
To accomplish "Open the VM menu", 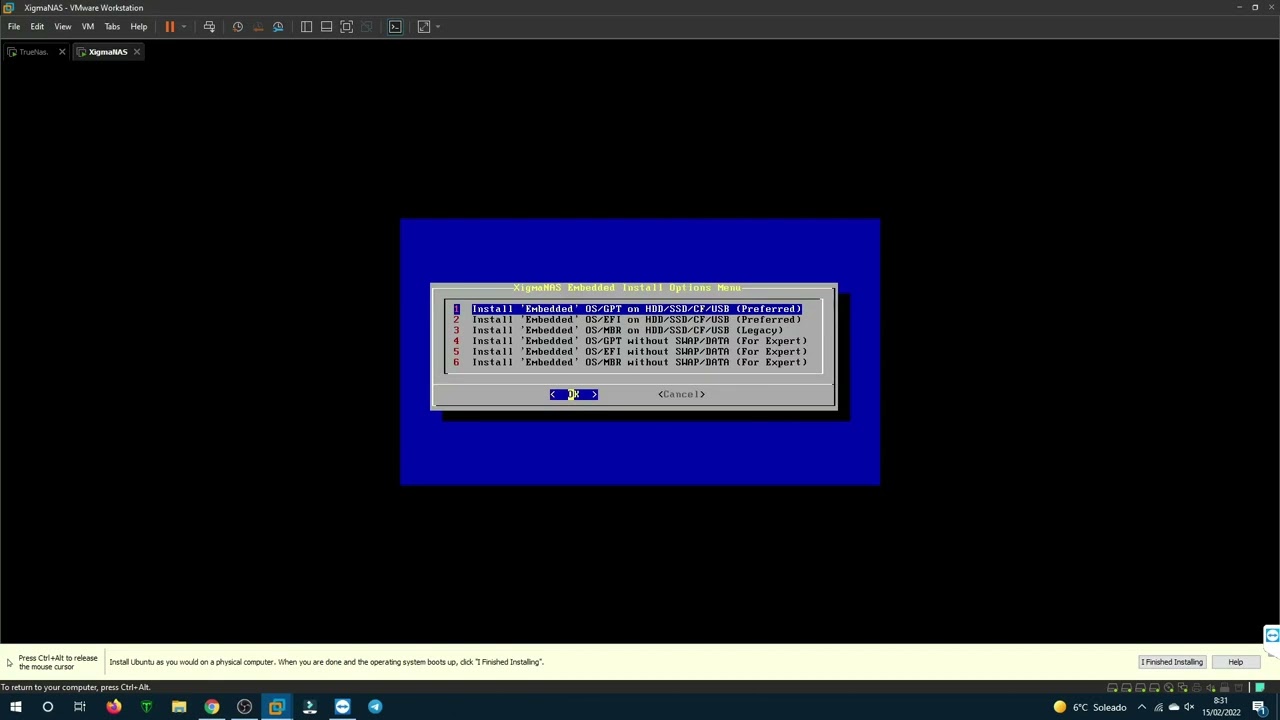I will coord(88,27).
